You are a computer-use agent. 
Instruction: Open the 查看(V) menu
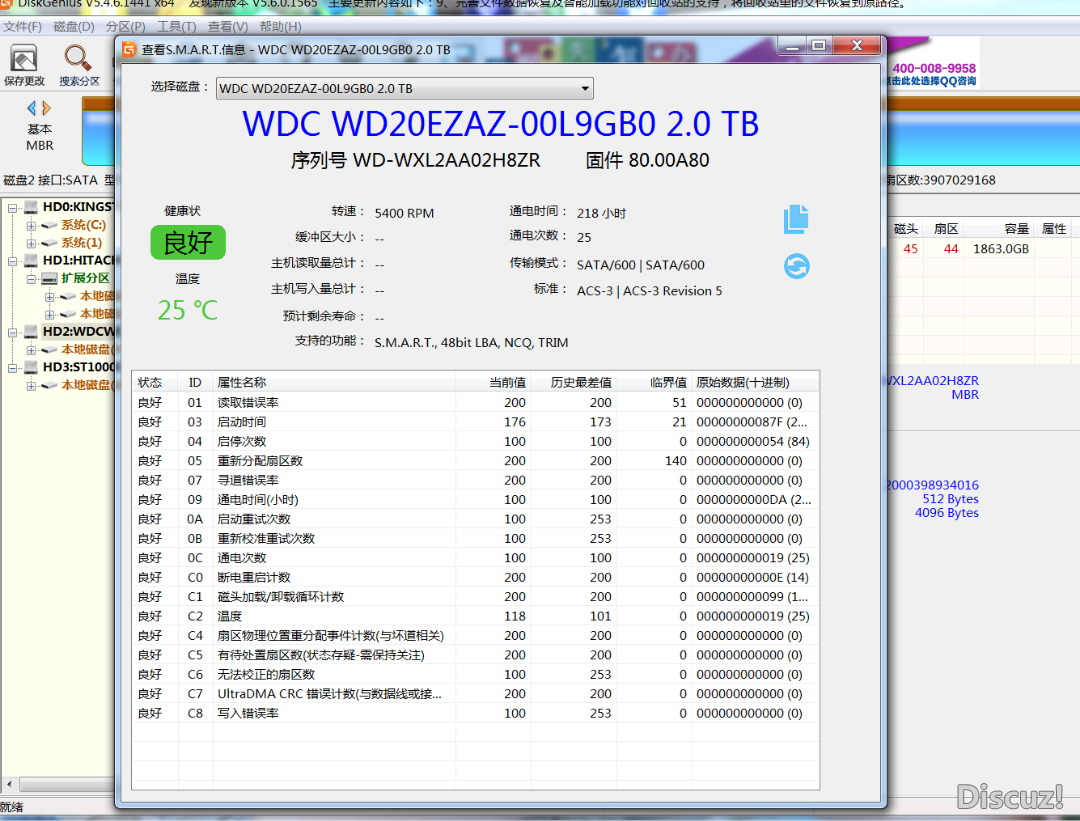(227, 27)
